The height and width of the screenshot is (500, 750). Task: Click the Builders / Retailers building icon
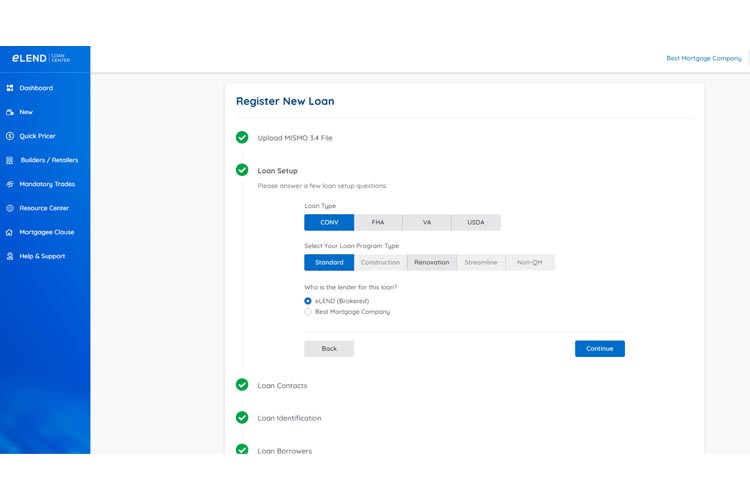[x=10, y=160]
